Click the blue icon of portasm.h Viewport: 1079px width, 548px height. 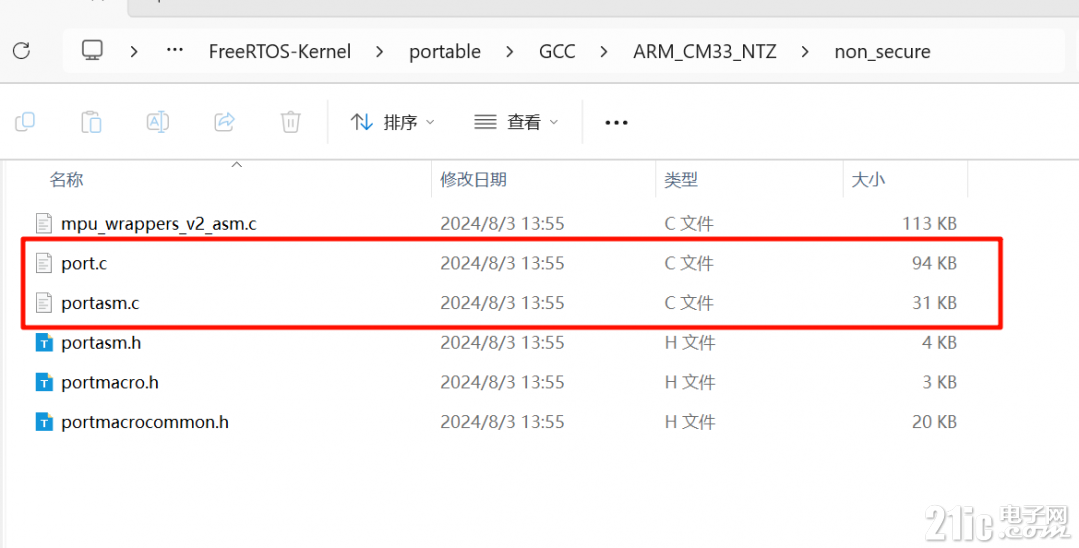coord(44,342)
